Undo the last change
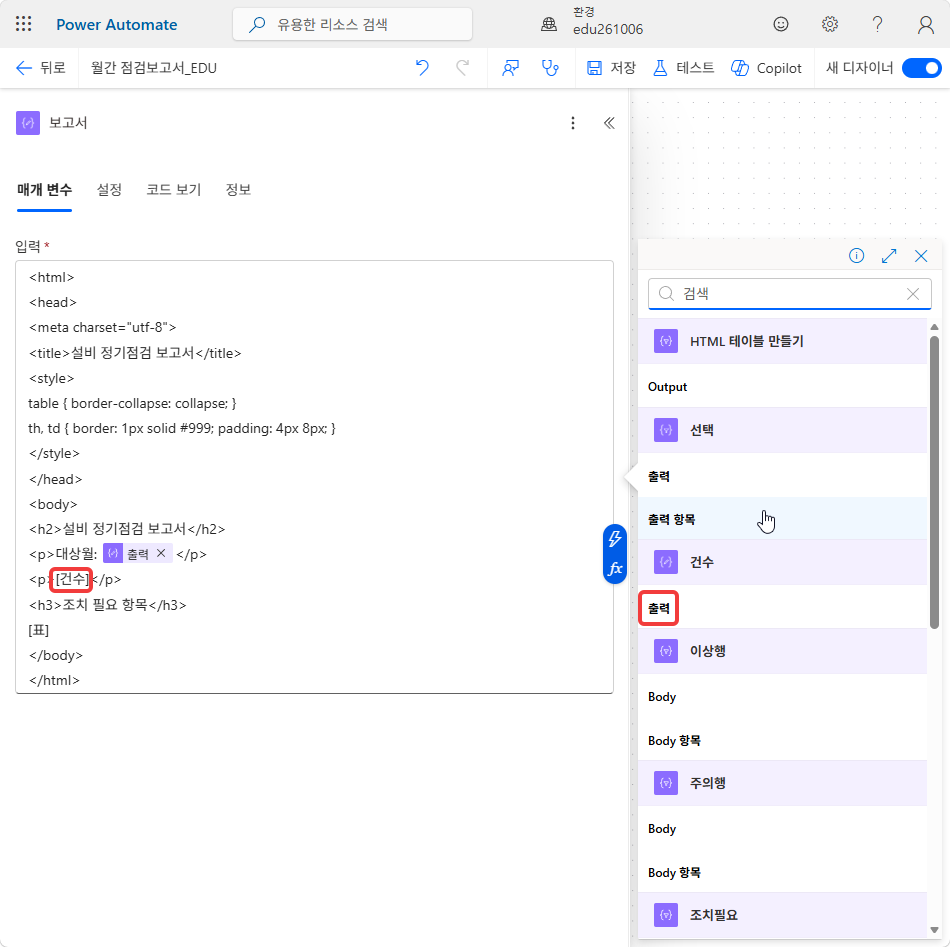The width and height of the screenshot is (950, 947). click(422, 68)
